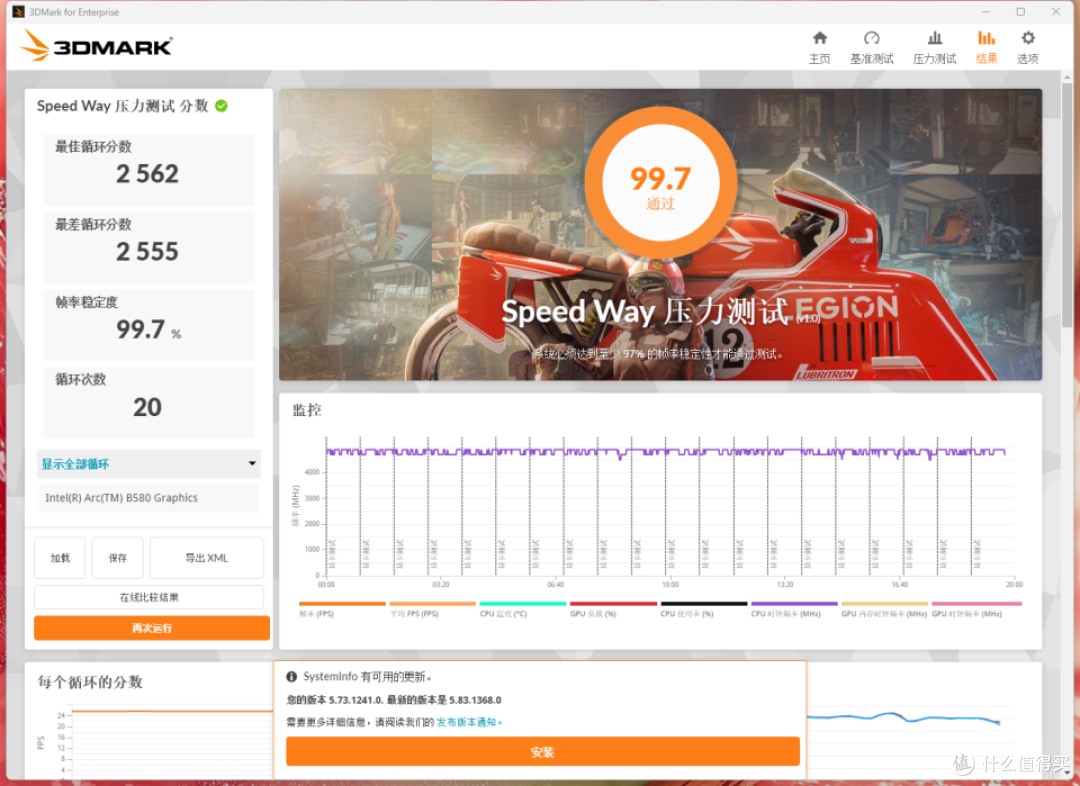Go to the 主页 home icon
The height and width of the screenshot is (786, 1080).
[x=819, y=38]
